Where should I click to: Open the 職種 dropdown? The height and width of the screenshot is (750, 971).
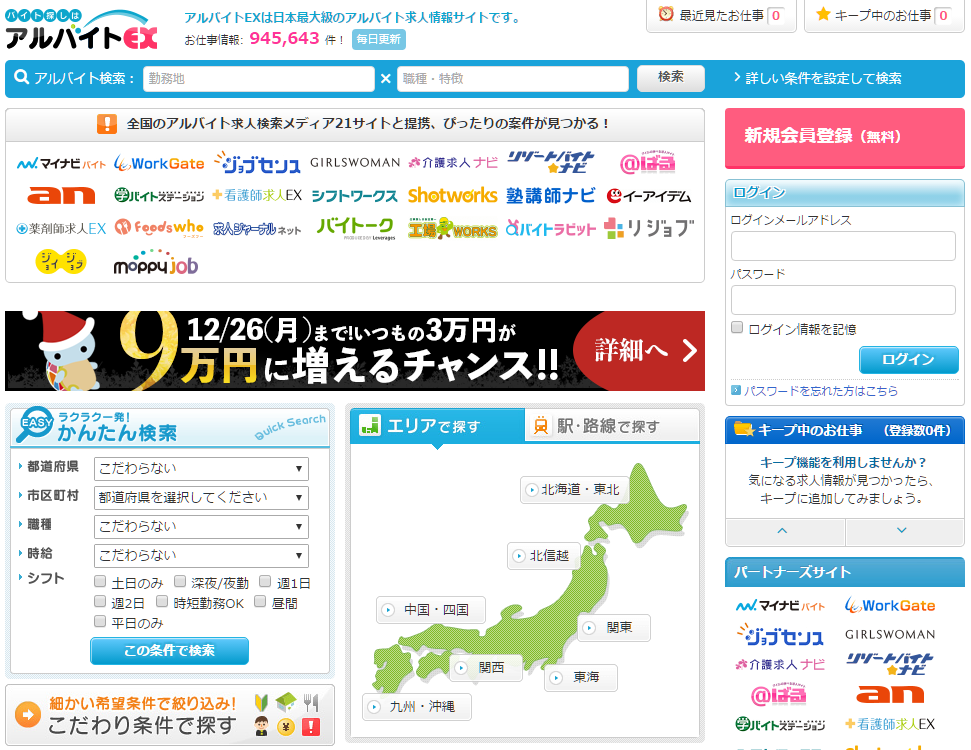pyautogui.click(x=201, y=526)
